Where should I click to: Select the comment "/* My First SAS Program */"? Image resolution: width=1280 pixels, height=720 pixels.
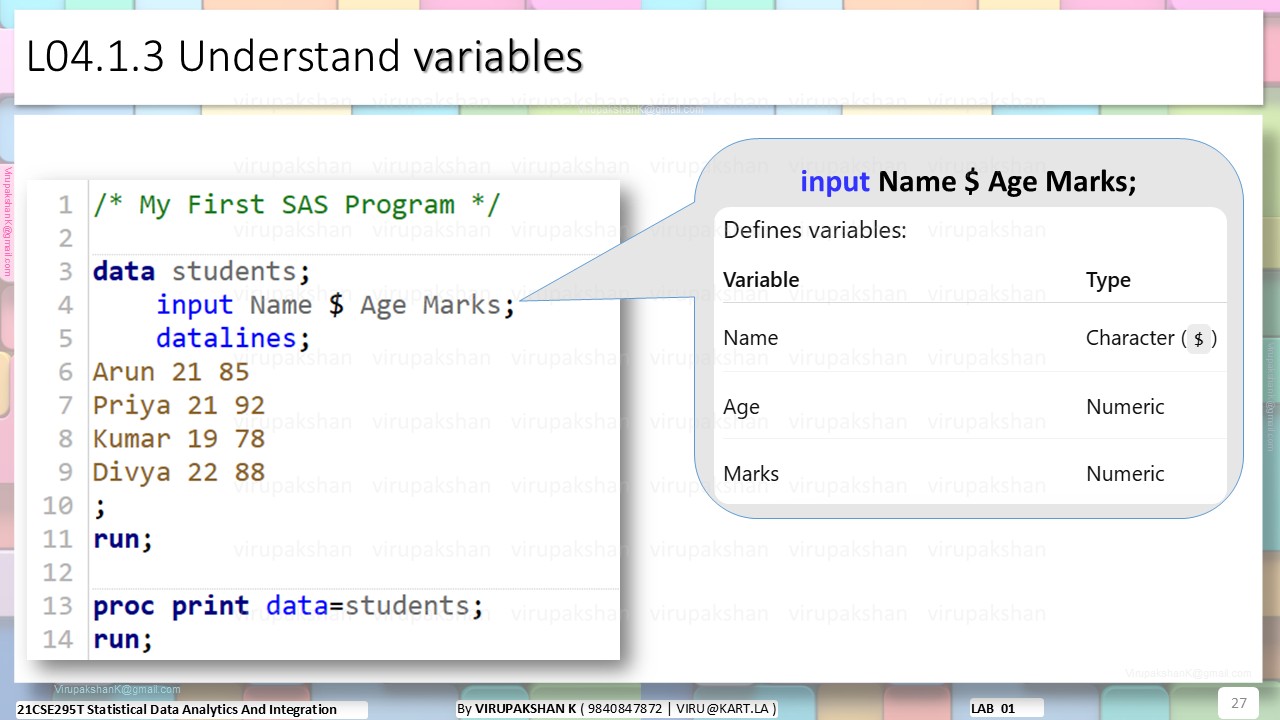296,205
